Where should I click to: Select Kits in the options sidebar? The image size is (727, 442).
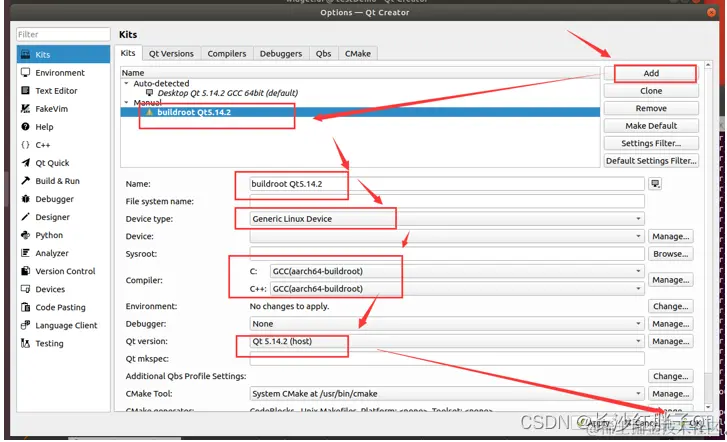(x=64, y=54)
